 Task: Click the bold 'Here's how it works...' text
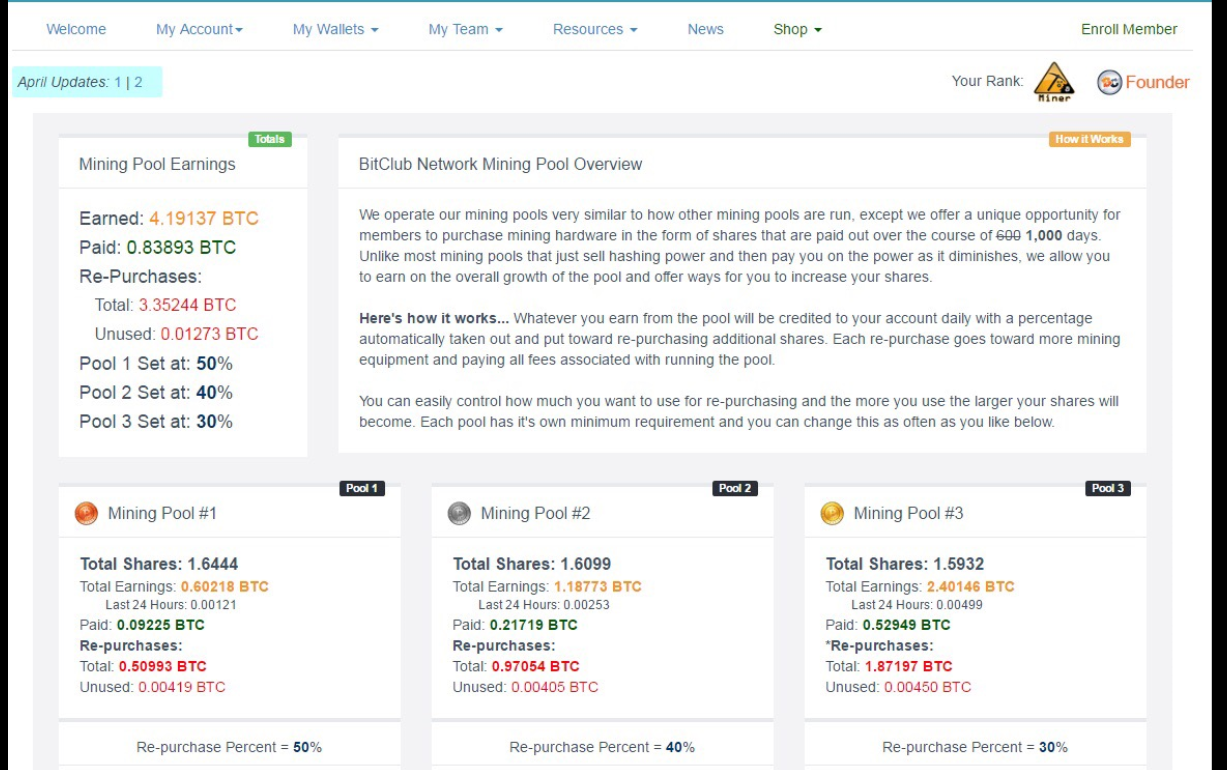click(434, 318)
